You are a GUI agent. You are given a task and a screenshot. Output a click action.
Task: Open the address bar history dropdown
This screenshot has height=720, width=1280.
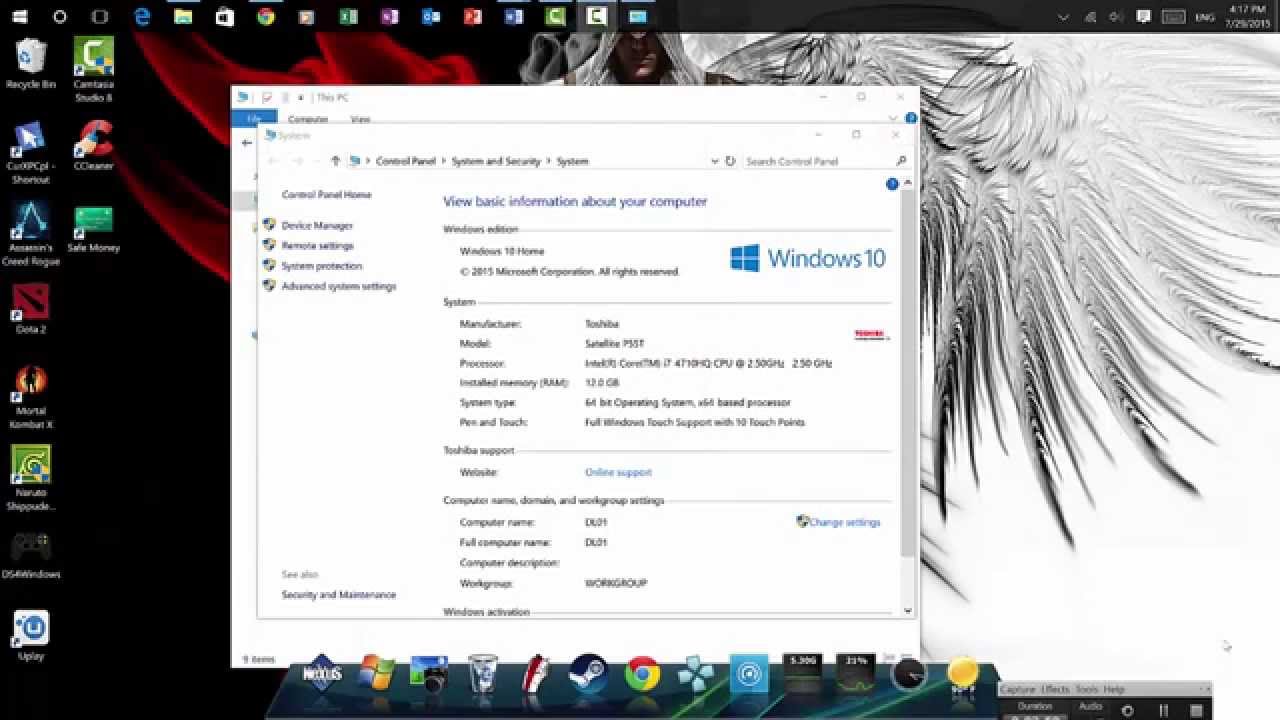pyautogui.click(x=714, y=161)
